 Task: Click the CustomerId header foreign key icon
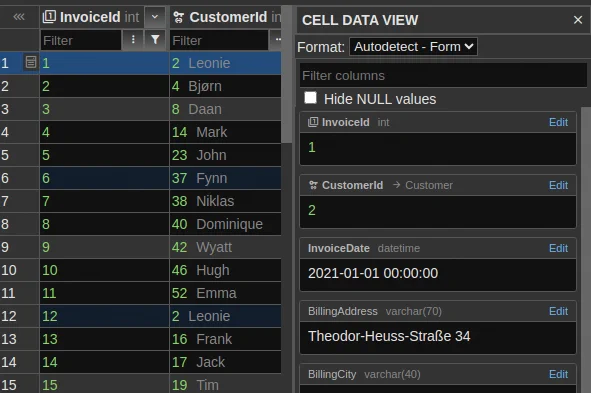point(178,17)
